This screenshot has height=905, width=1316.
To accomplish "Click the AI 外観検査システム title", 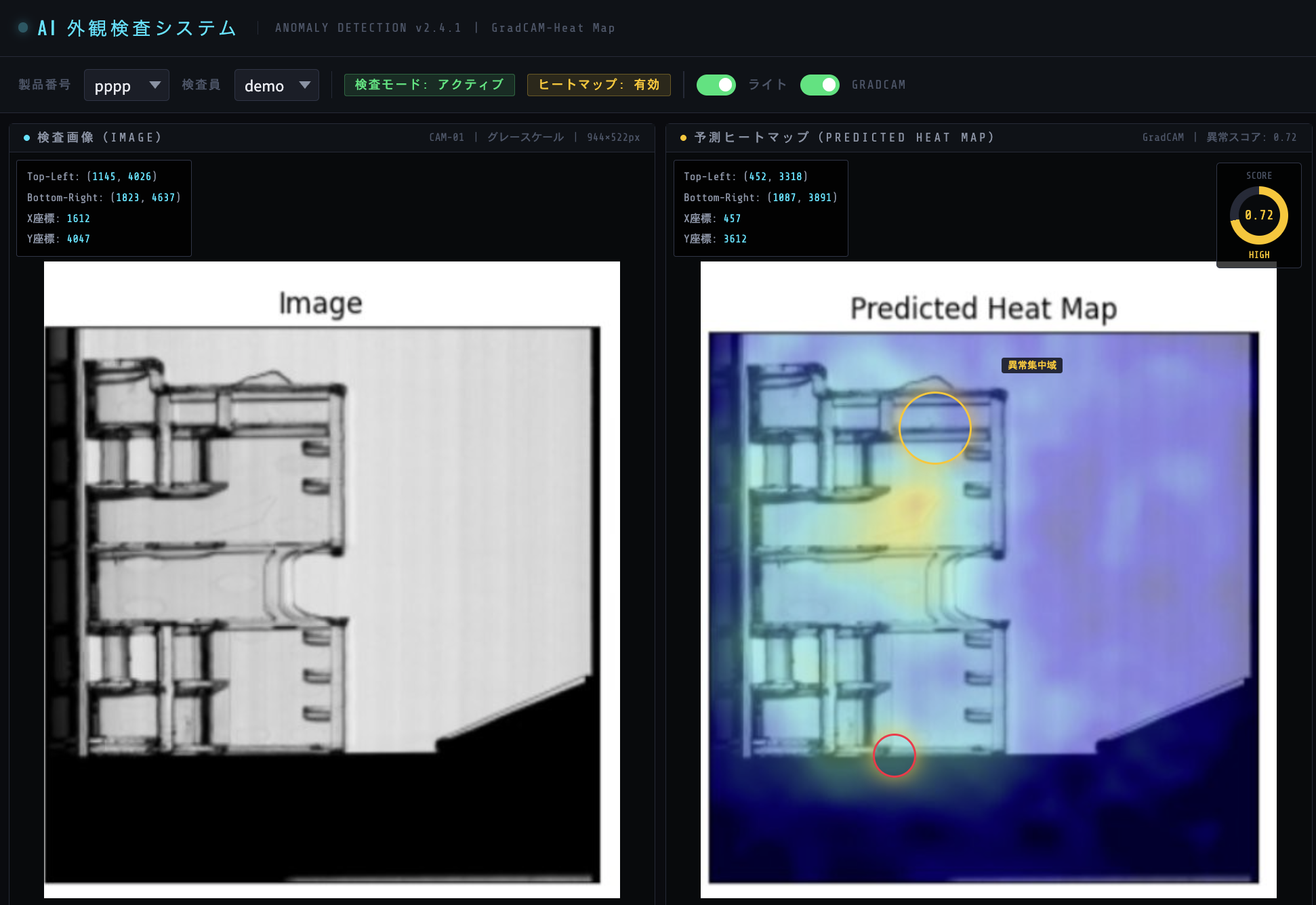I will click(138, 28).
